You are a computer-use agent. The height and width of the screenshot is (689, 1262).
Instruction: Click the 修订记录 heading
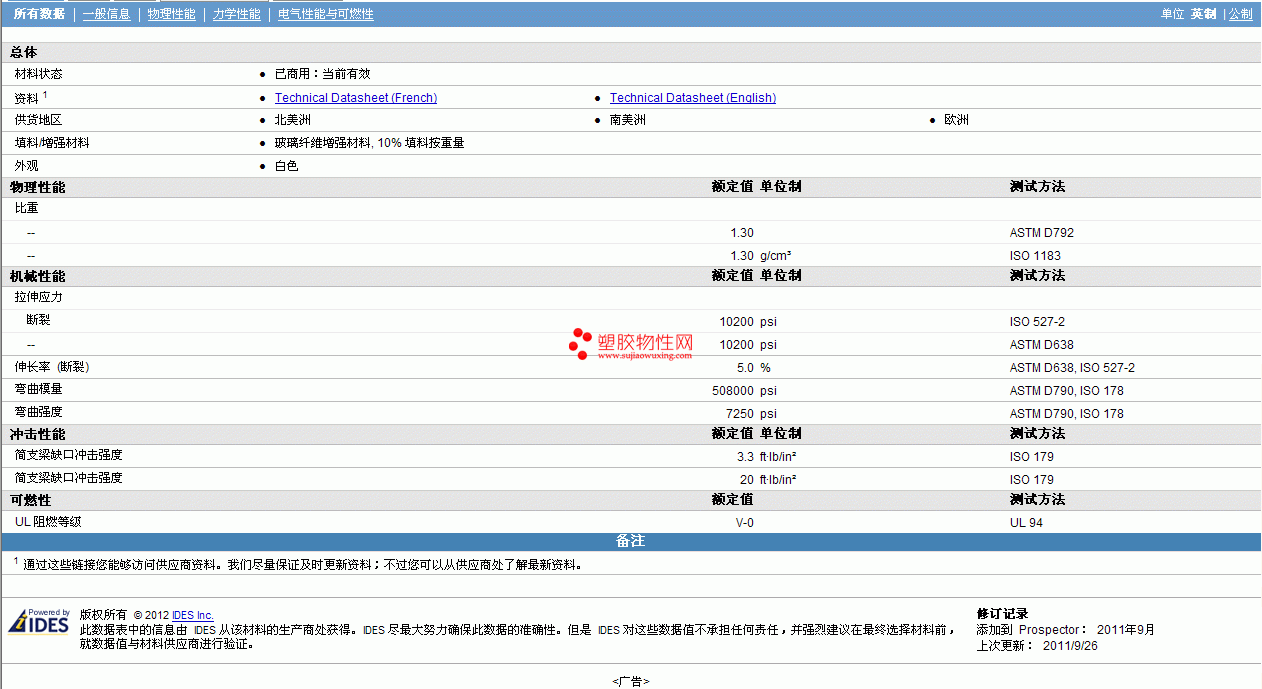tap(1003, 614)
